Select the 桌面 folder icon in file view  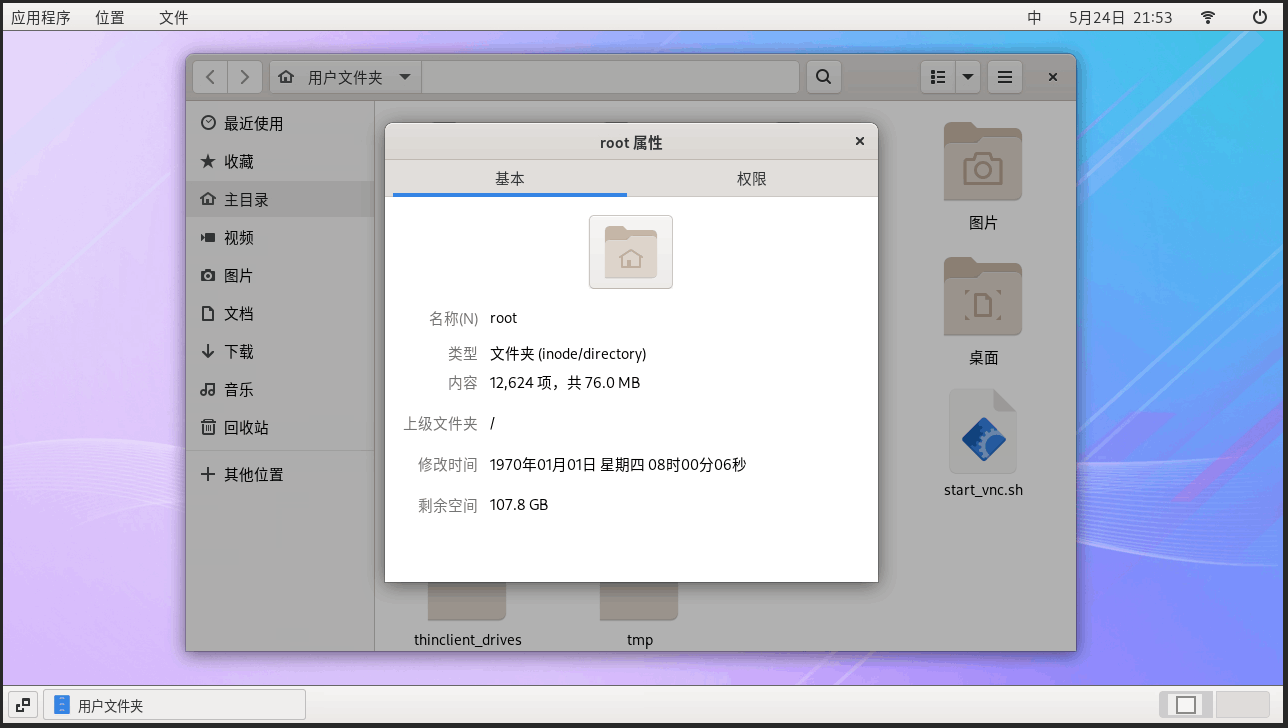[x=983, y=296]
